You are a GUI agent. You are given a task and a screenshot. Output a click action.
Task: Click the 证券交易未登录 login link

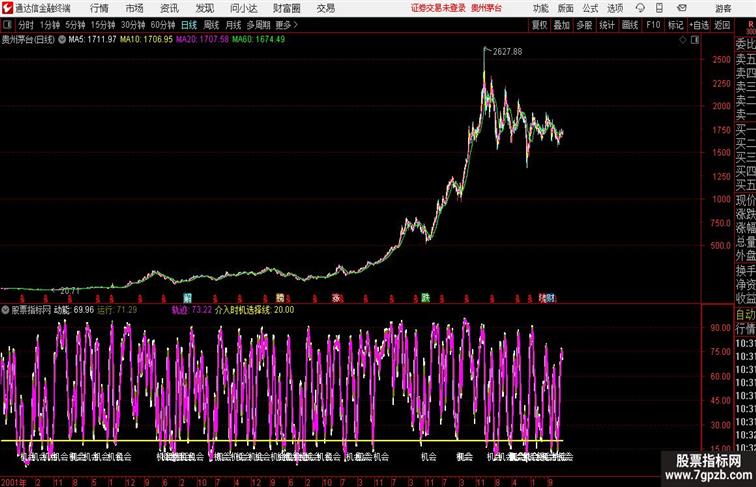[438, 8]
